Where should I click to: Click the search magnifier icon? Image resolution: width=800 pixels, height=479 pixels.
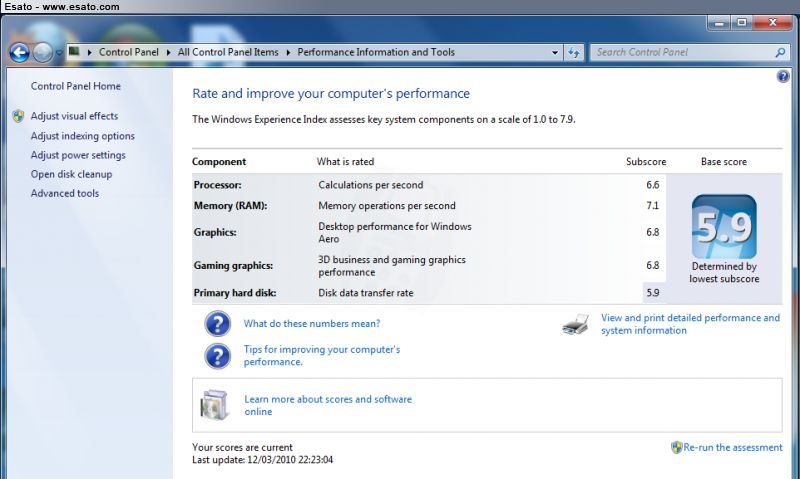[780, 52]
